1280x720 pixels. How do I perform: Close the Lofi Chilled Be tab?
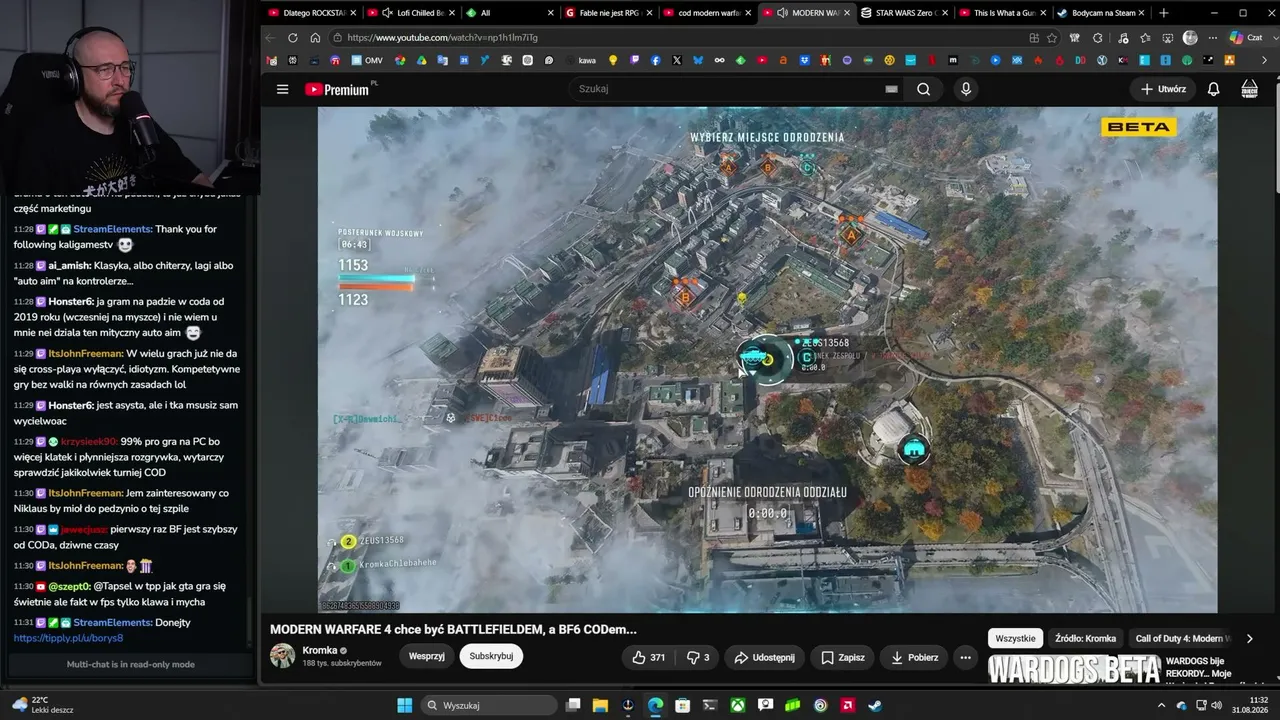pyautogui.click(x=451, y=13)
